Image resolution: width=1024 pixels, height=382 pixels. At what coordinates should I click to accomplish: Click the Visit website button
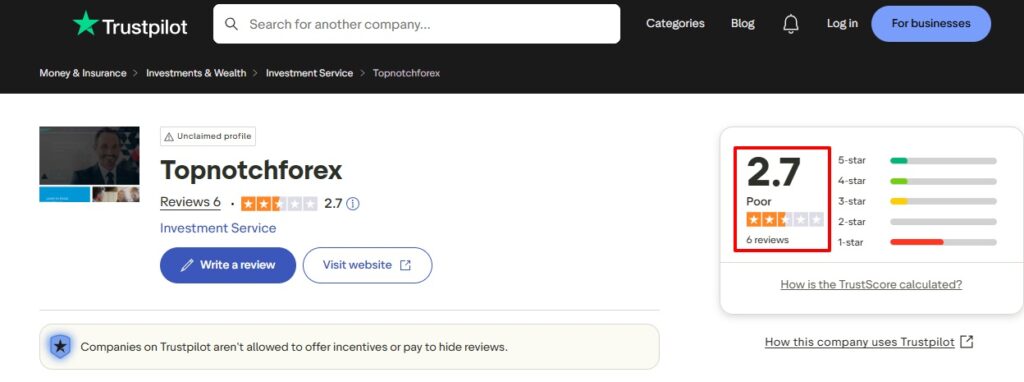(x=367, y=265)
